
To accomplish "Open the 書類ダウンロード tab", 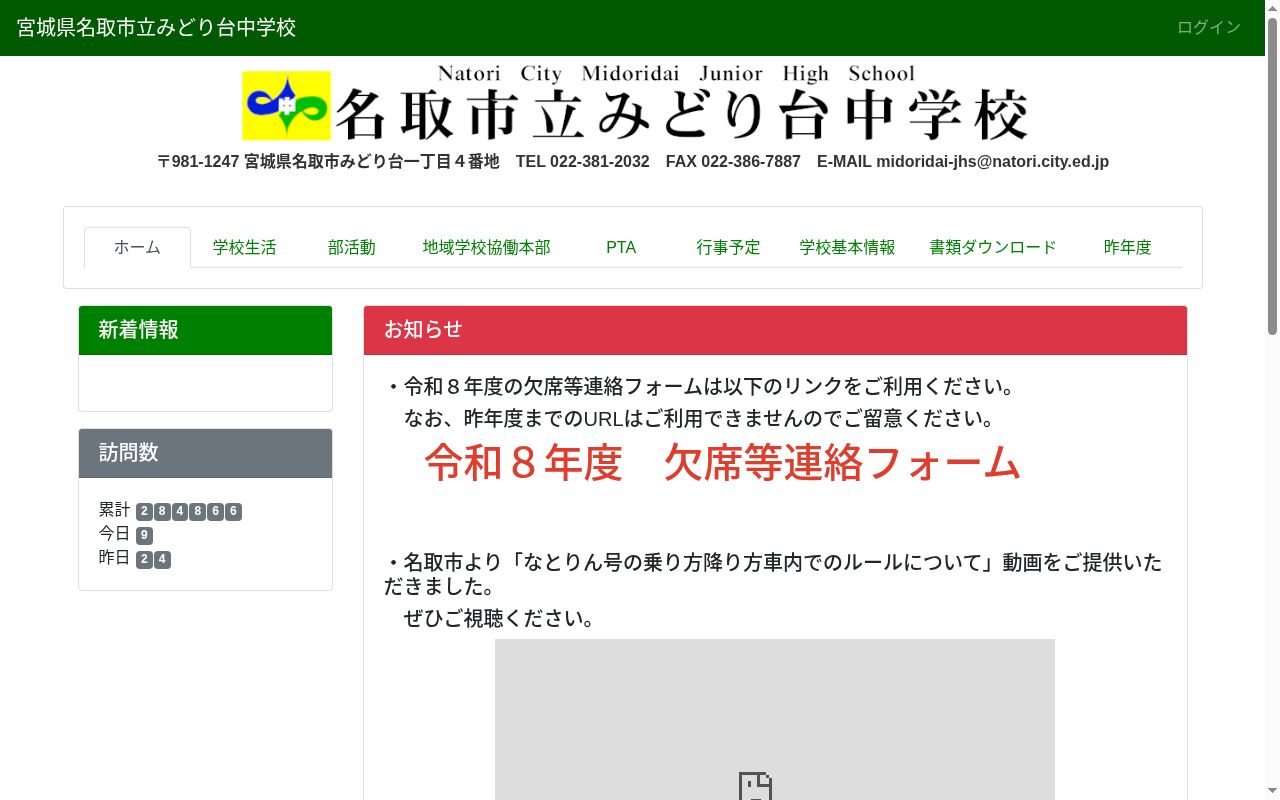I will [x=993, y=247].
